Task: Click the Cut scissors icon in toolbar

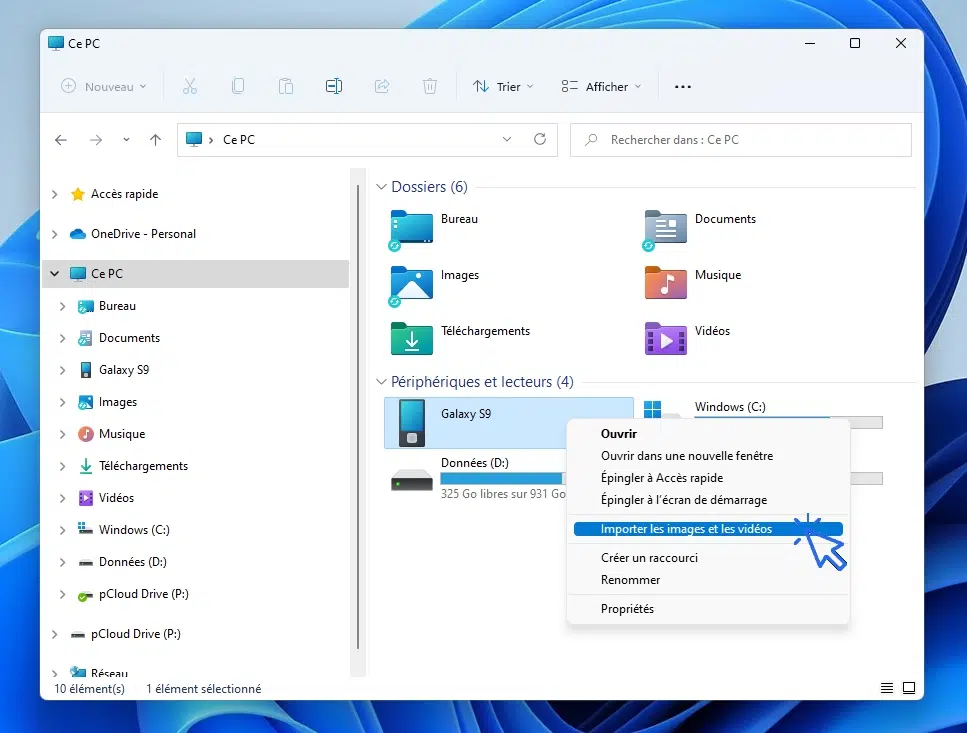Action: coord(190,87)
